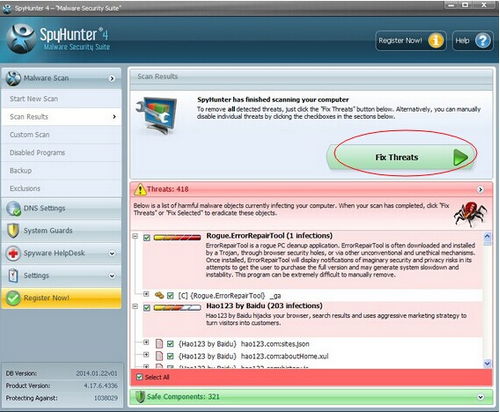The width and height of the screenshot is (500, 412).
Task: Click the yellow Register Now! sidebar button
Action: (x=61, y=298)
